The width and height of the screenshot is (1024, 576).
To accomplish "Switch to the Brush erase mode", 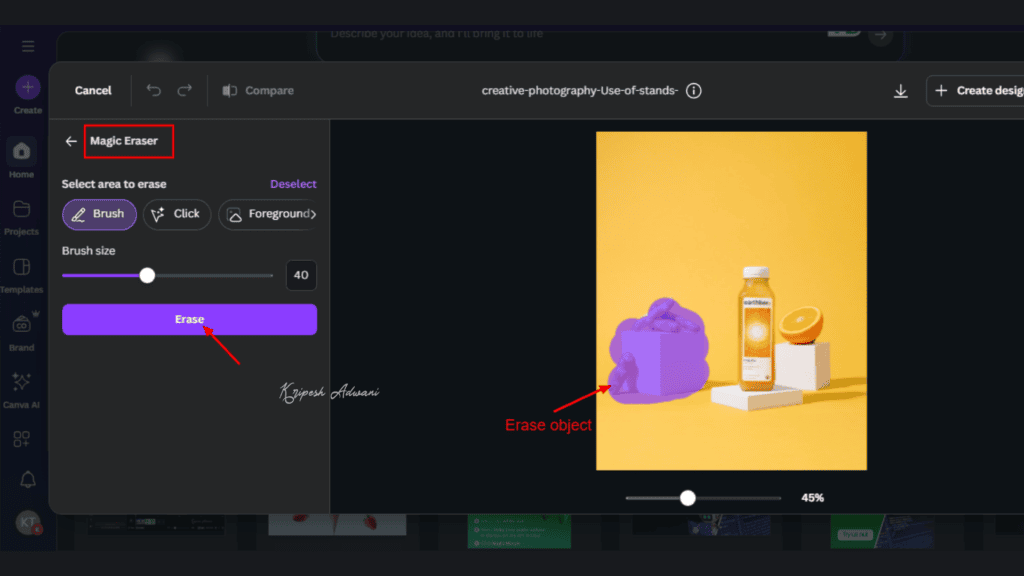I will pos(99,214).
